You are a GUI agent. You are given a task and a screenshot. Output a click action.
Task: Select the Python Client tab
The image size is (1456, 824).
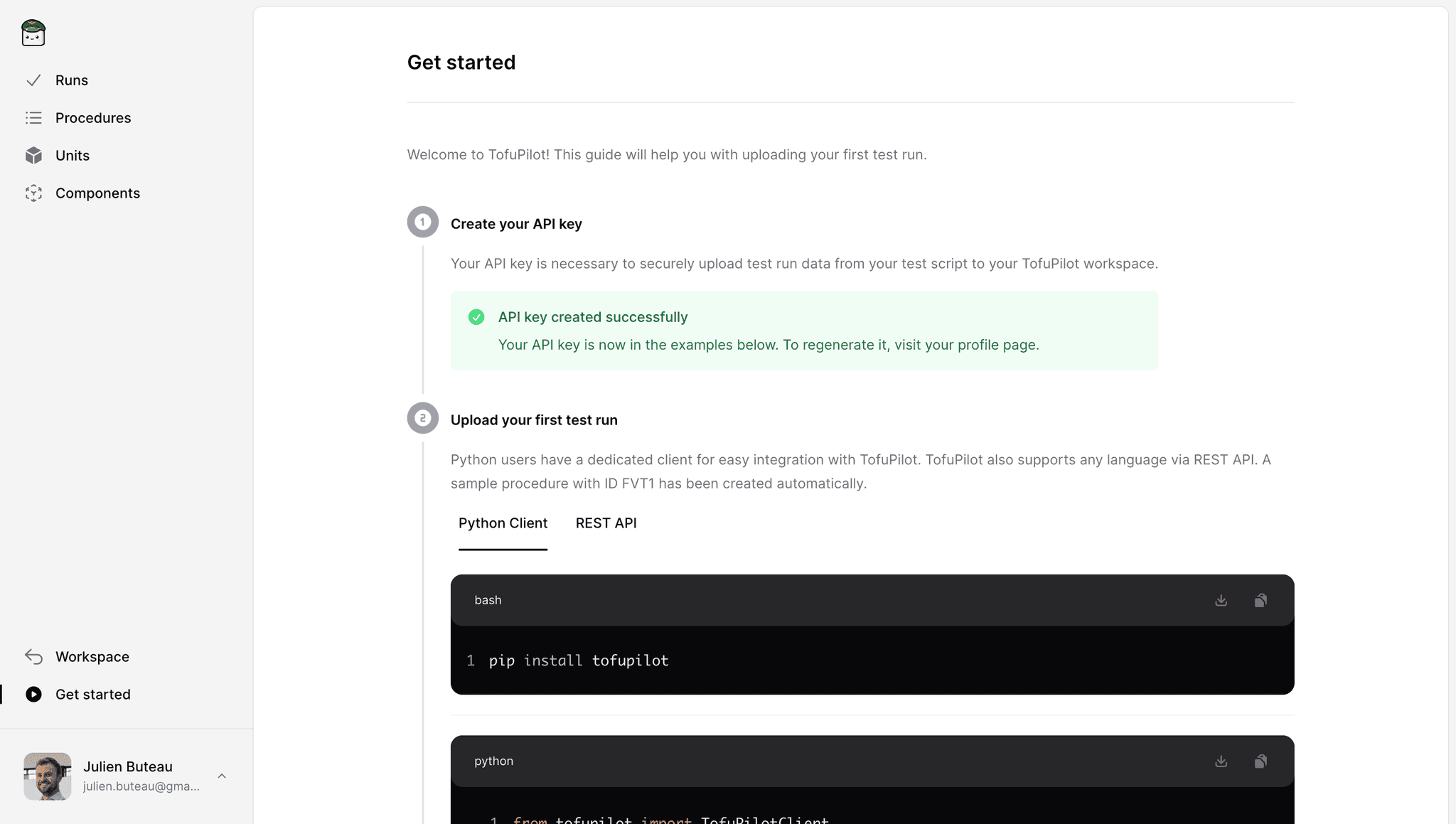(503, 522)
